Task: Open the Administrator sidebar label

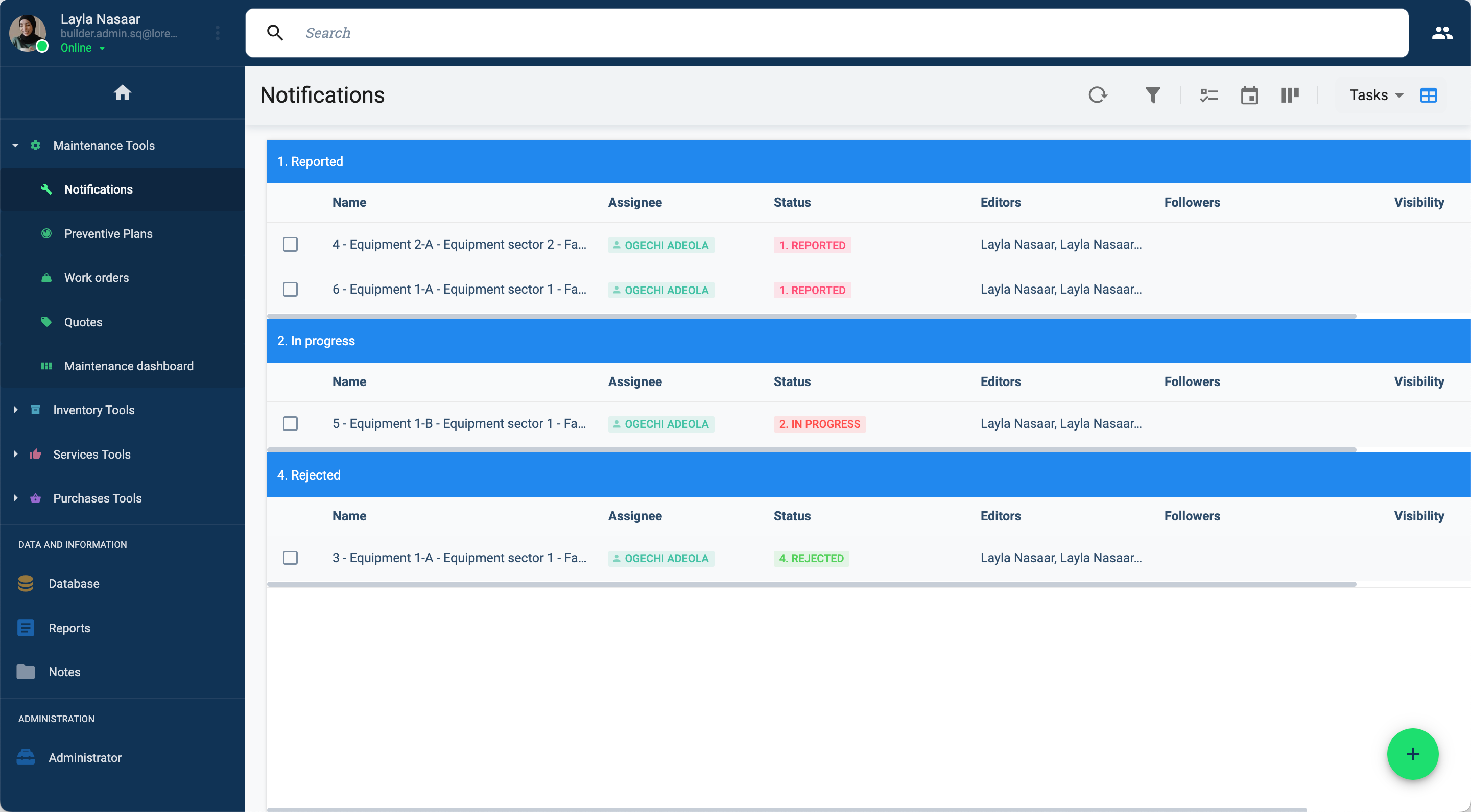Action: (85, 758)
